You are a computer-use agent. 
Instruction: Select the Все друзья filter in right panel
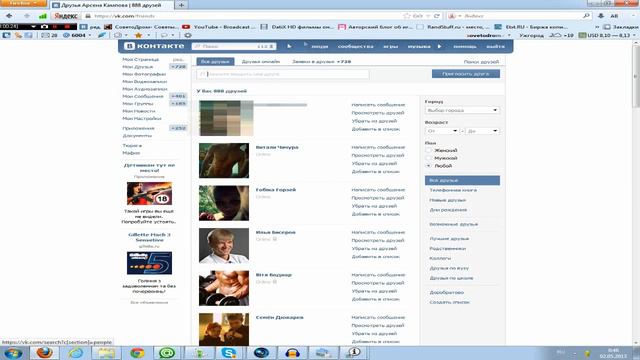[462, 180]
